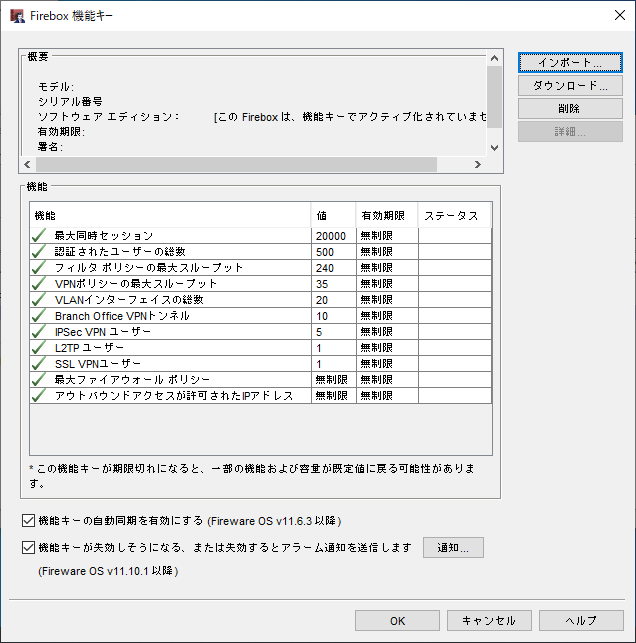Click the 削除 button

pos(570,108)
